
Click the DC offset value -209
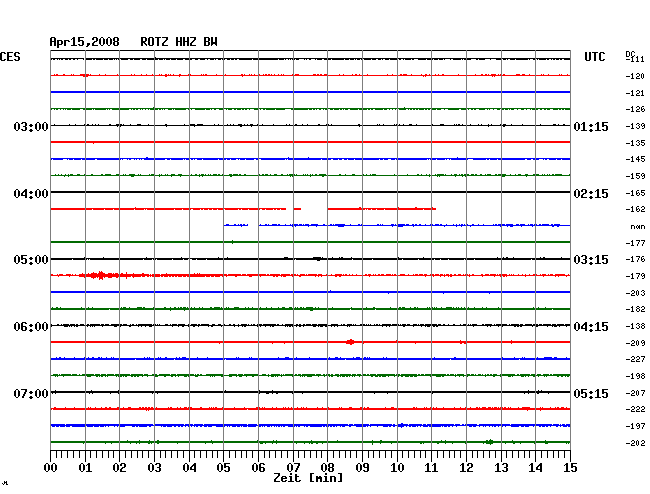tap(635, 343)
